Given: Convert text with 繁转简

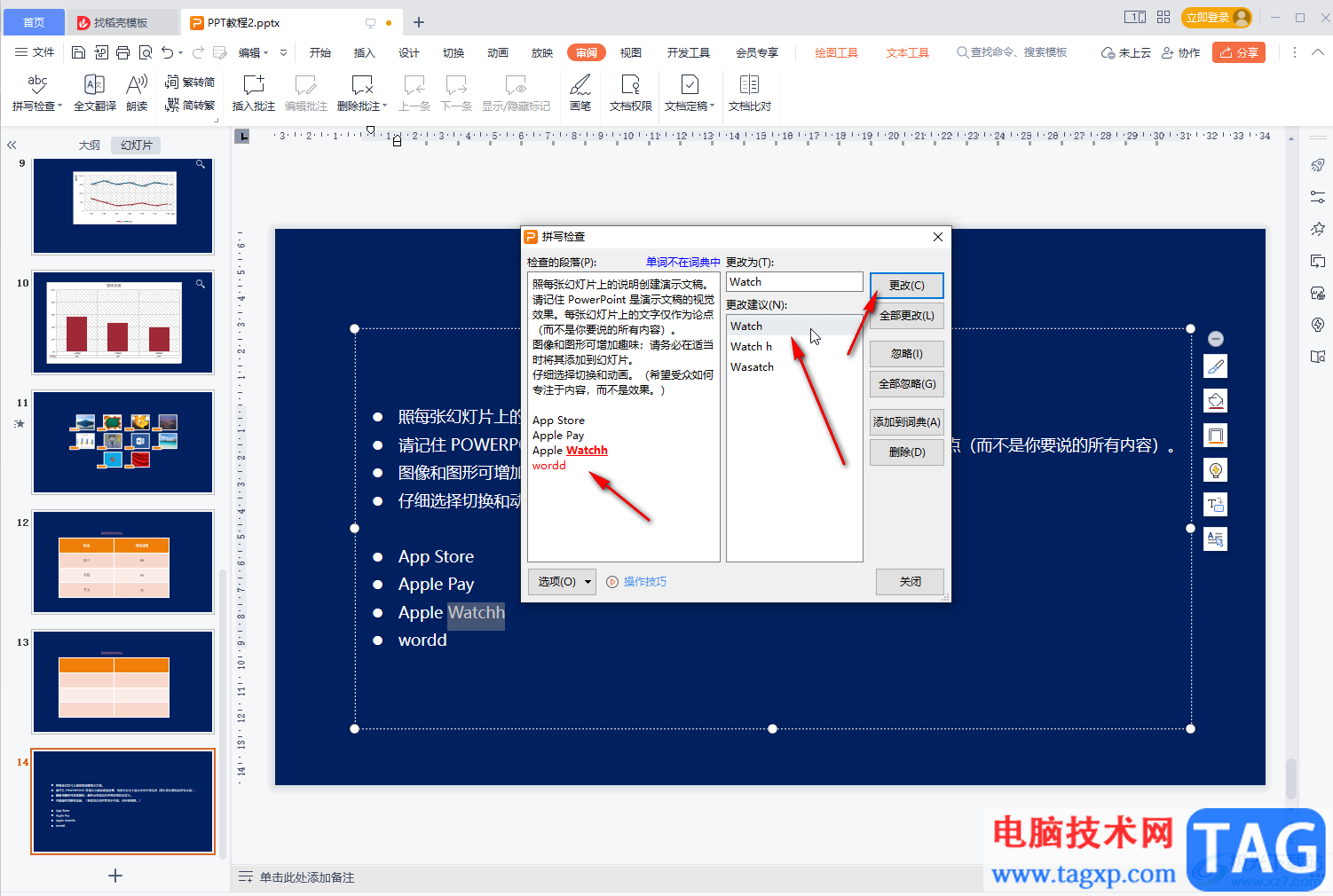Looking at the screenshot, I should pyautogui.click(x=190, y=82).
